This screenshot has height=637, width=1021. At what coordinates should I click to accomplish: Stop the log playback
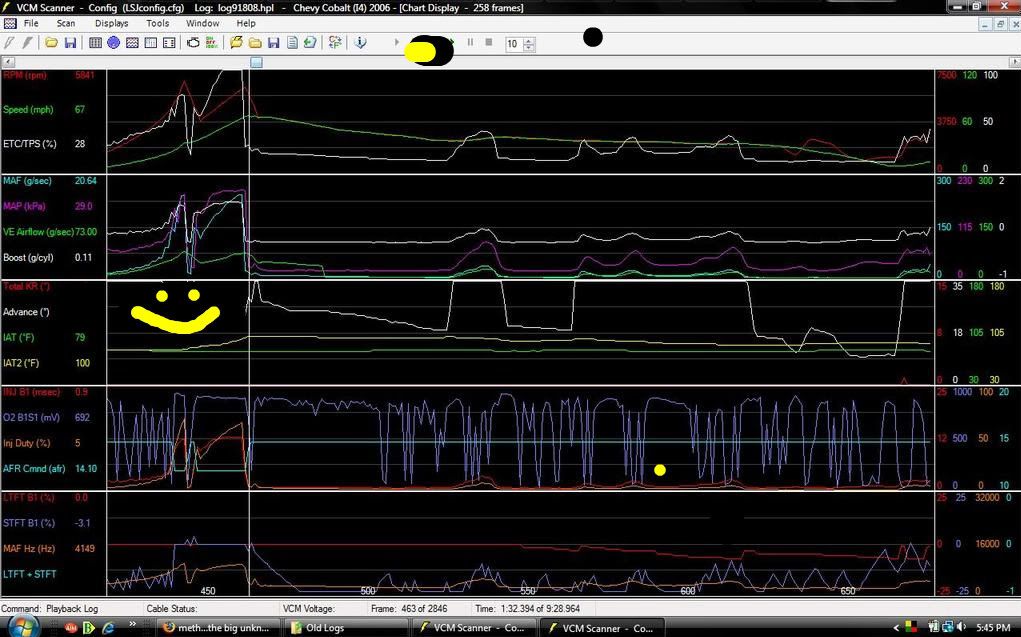[489, 43]
